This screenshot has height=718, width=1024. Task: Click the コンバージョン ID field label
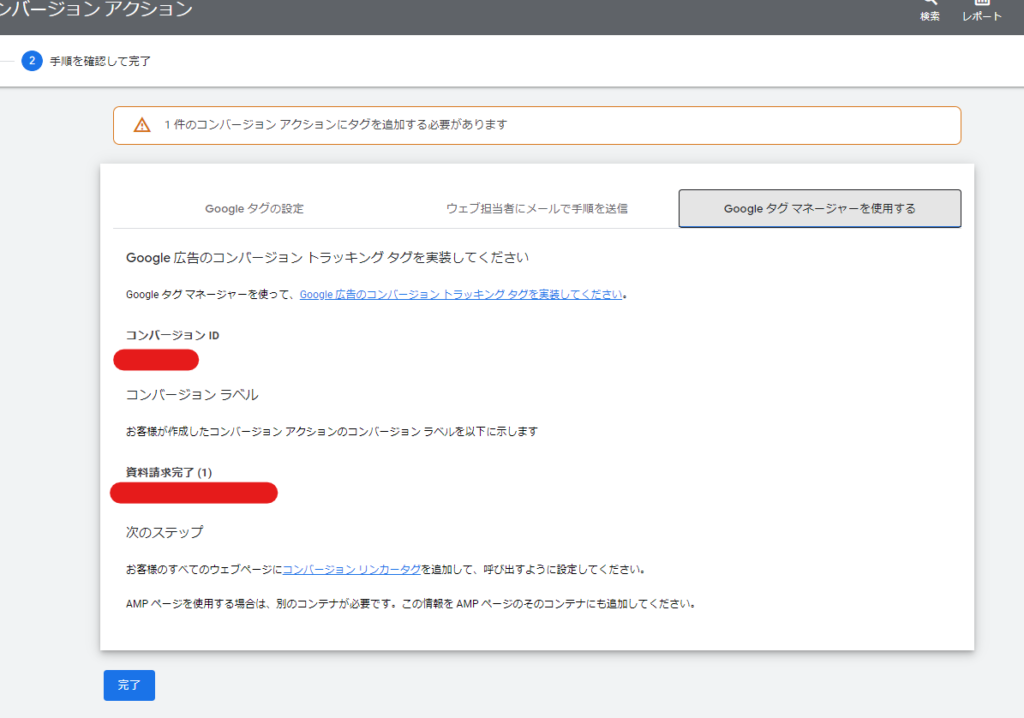click(172, 335)
